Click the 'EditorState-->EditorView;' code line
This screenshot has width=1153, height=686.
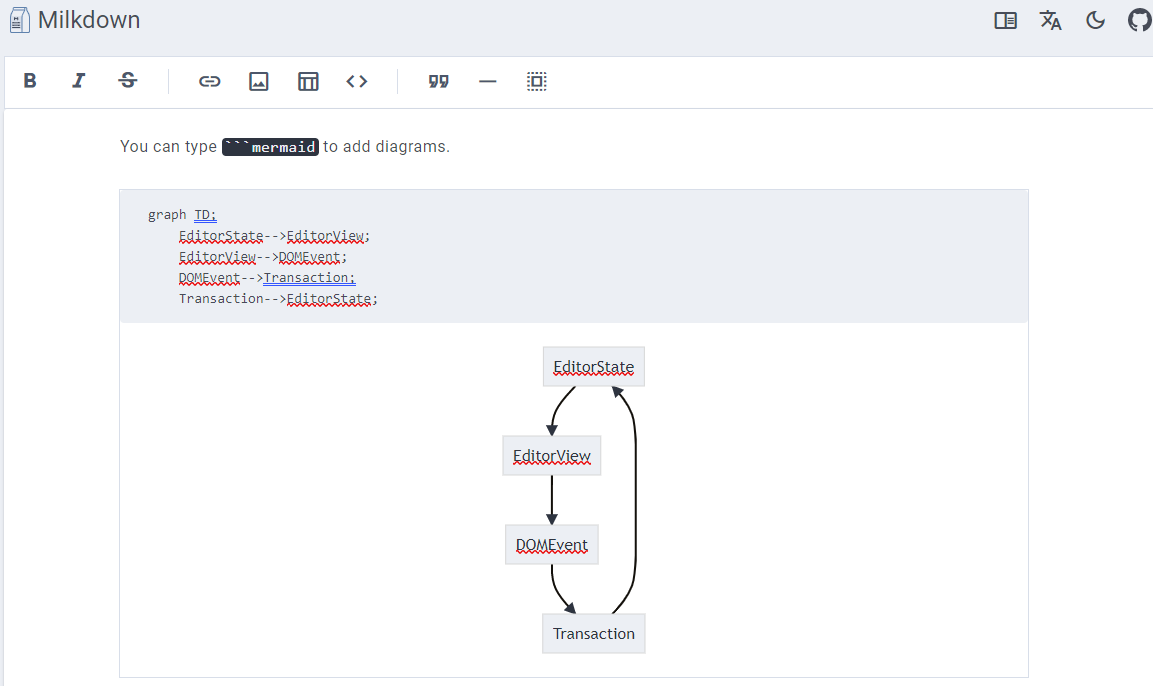point(274,236)
